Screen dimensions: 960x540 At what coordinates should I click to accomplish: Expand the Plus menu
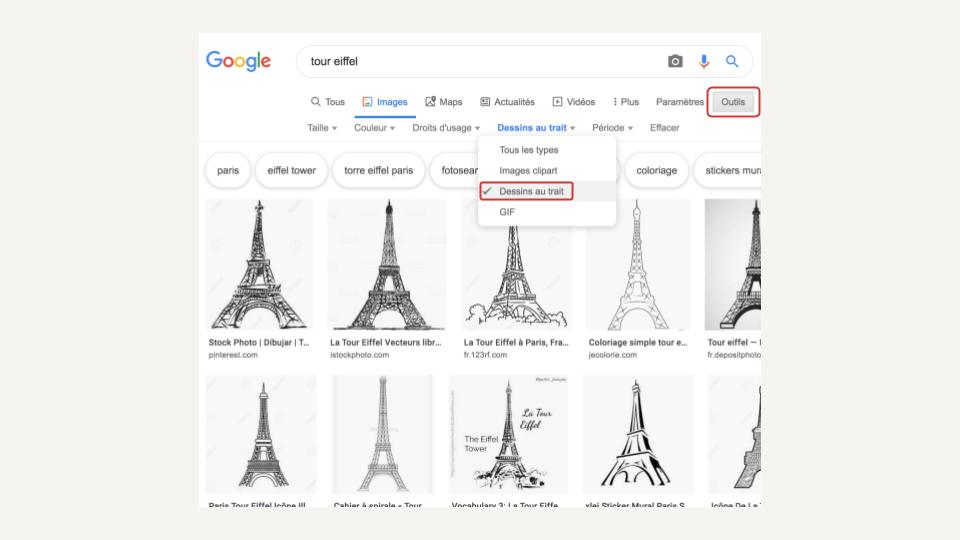(626, 102)
